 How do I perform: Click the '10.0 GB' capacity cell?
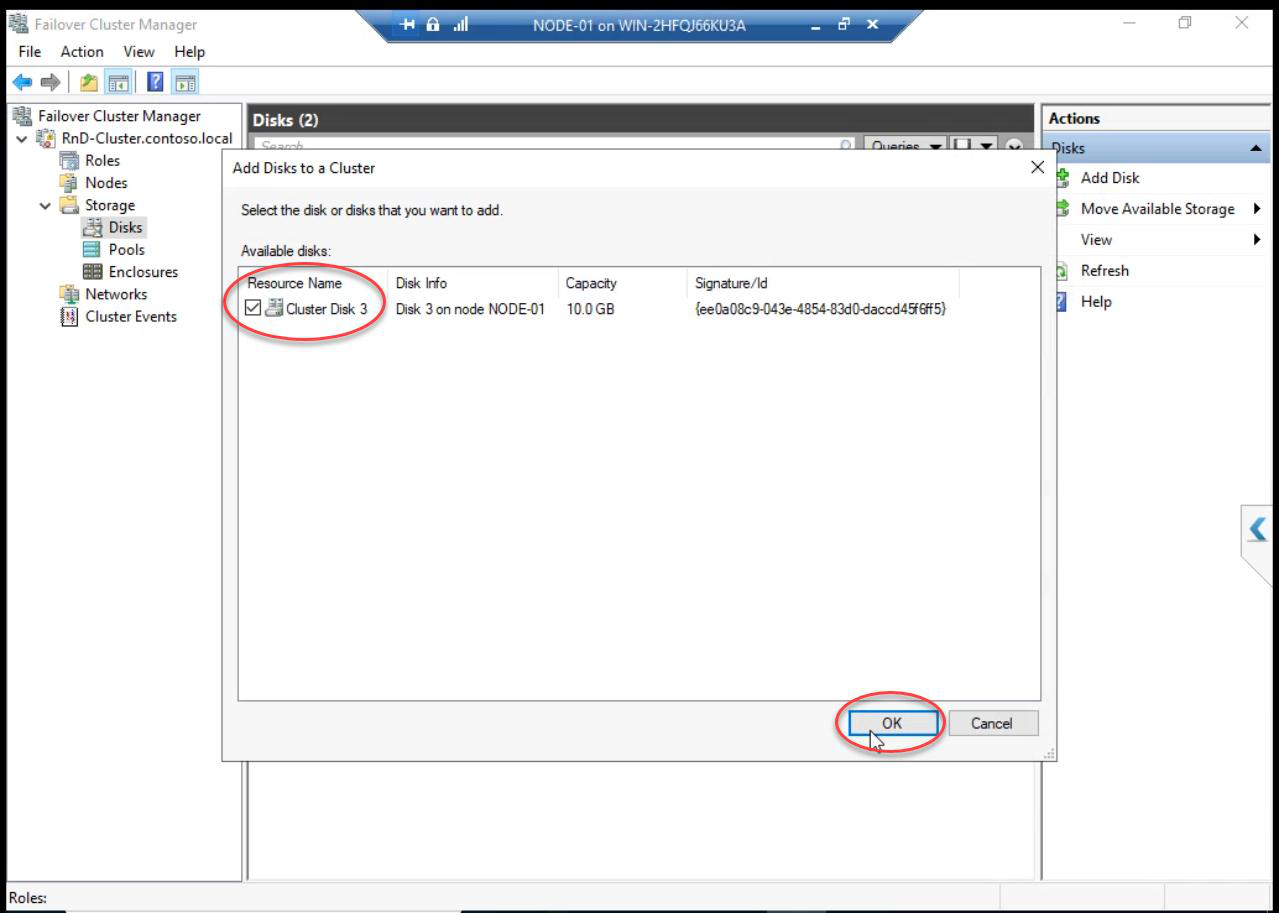pos(590,309)
